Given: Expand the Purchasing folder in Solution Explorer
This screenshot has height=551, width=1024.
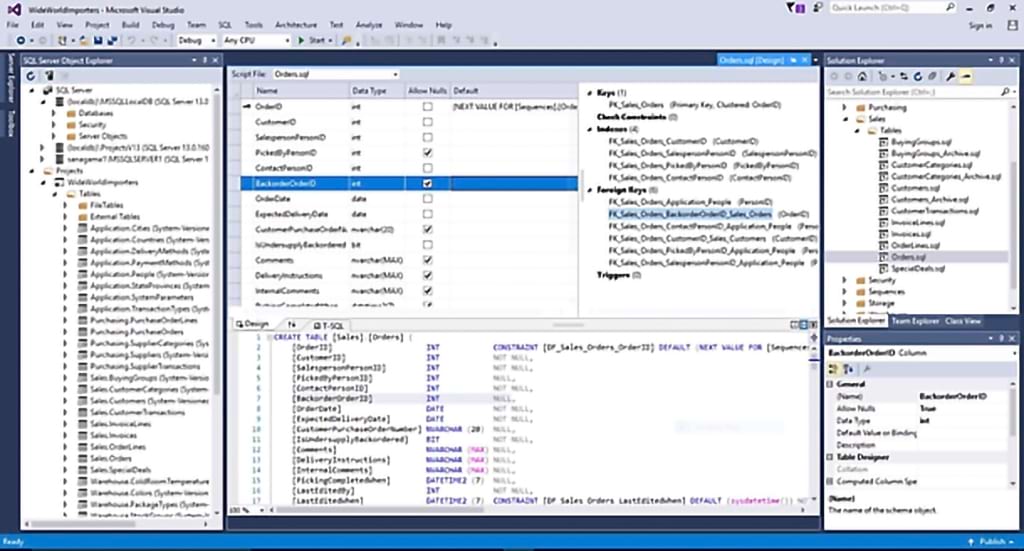Looking at the screenshot, I should pyautogui.click(x=844, y=107).
